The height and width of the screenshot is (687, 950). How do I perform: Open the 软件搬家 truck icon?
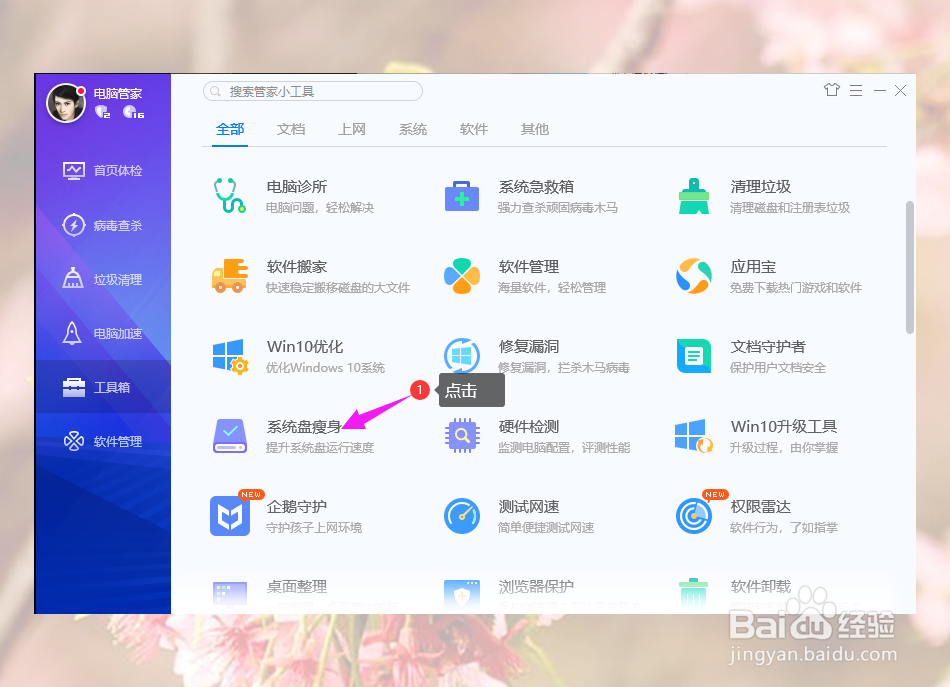click(x=230, y=276)
